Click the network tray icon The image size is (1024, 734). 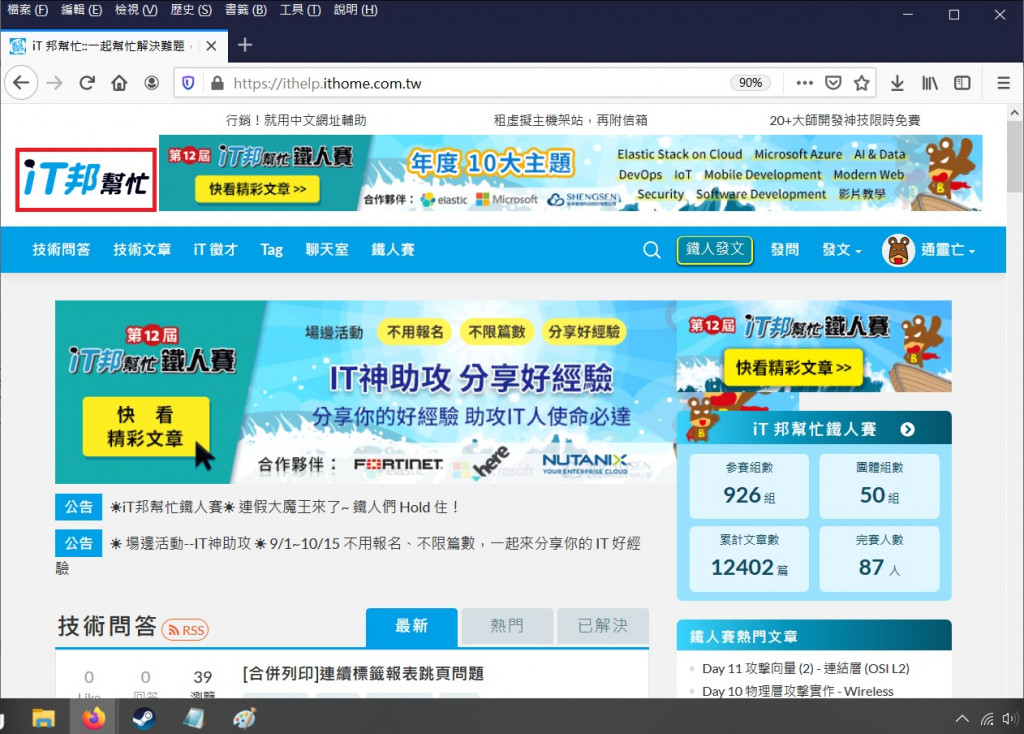pos(987,719)
